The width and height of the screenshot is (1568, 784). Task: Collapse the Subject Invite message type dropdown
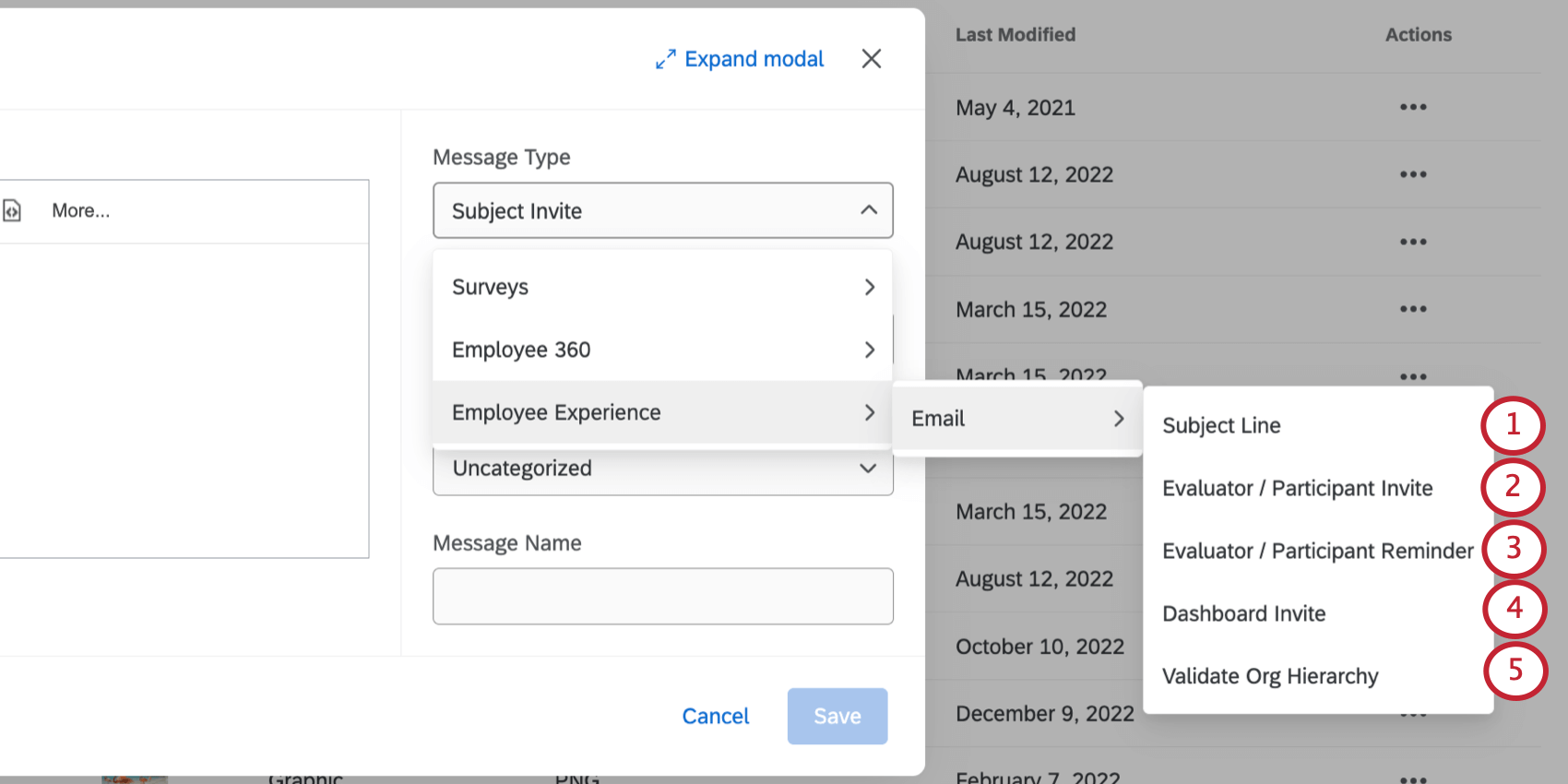(868, 210)
